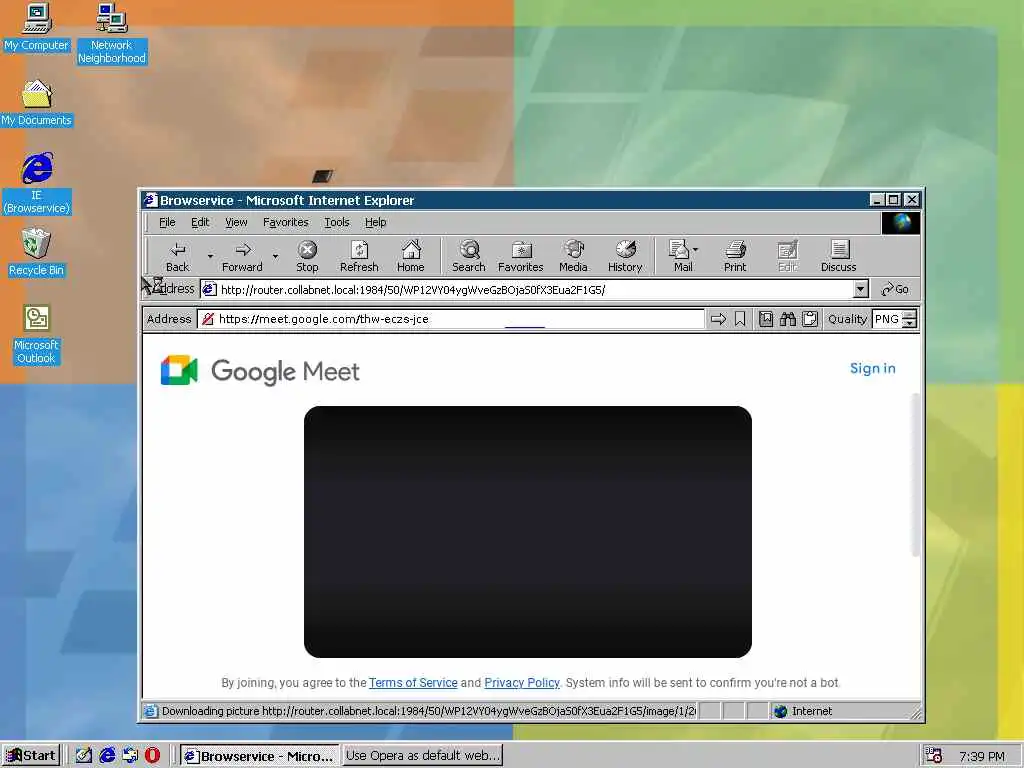Click the meet.google.com address field

point(451,319)
